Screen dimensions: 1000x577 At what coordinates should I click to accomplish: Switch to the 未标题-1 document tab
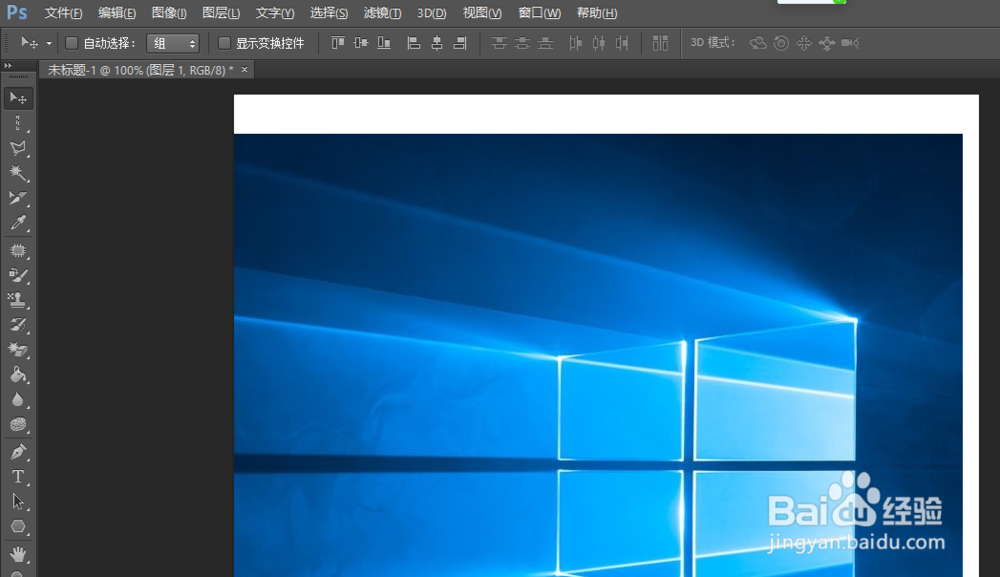click(x=140, y=70)
